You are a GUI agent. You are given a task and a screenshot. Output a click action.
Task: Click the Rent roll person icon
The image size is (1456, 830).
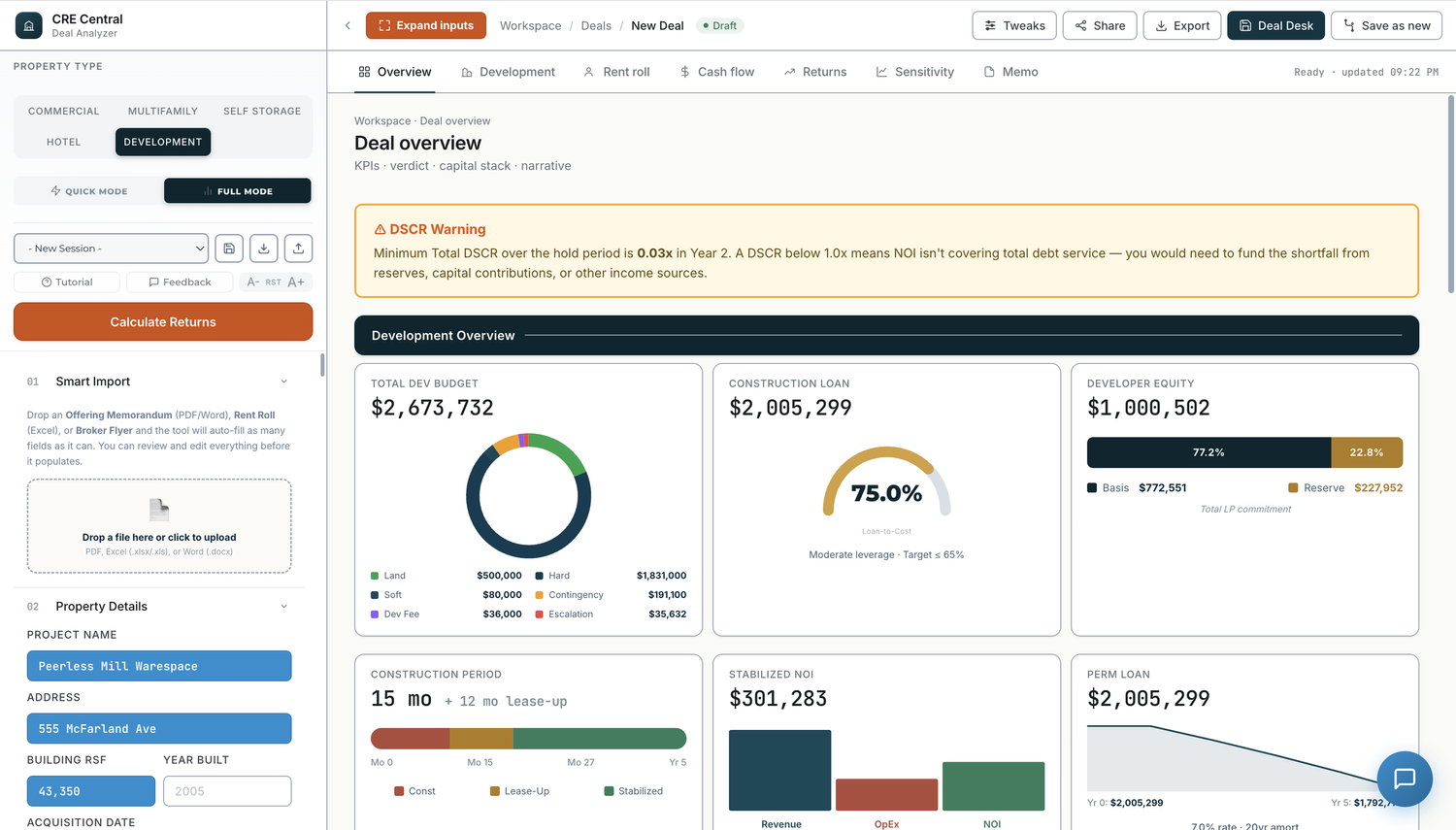(588, 72)
